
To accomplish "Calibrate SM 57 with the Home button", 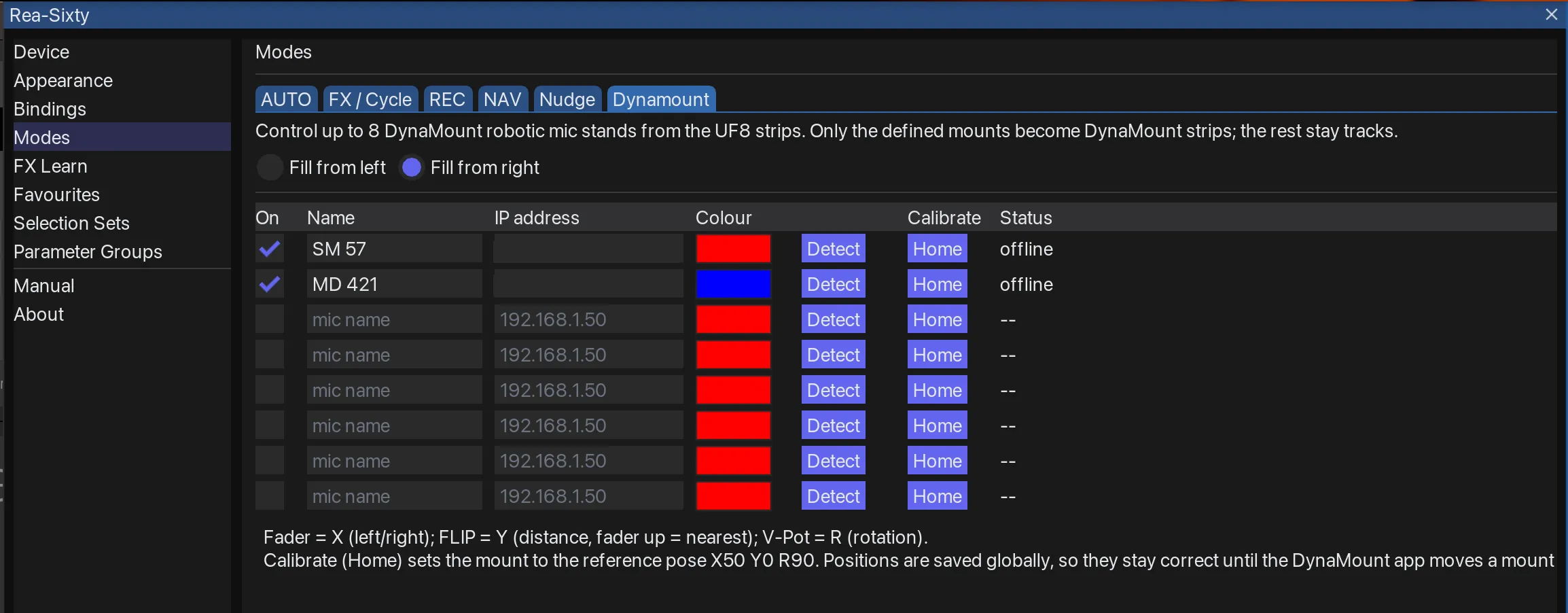I will 938,249.
